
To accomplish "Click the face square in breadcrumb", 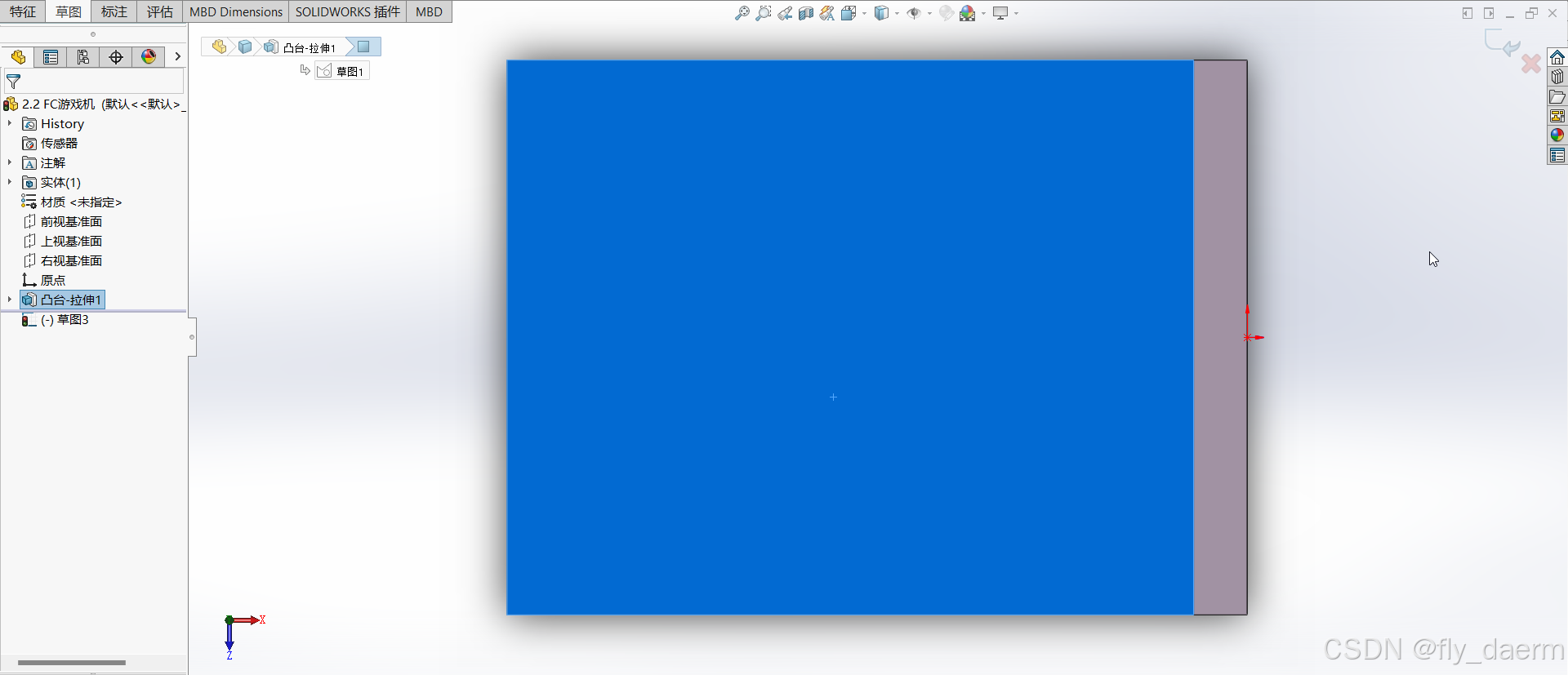I will (364, 47).
